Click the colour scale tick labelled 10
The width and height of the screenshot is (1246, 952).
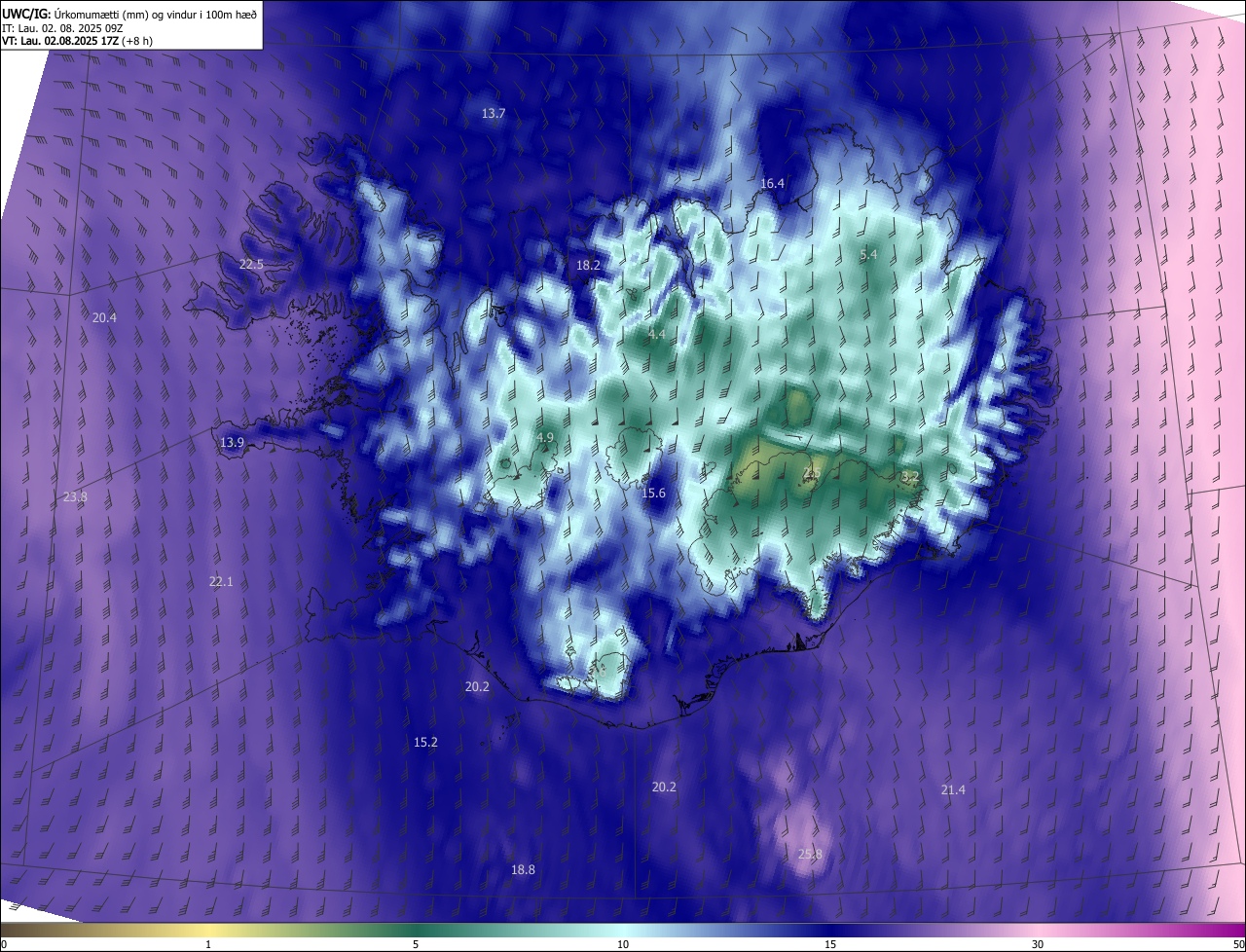[x=623, y=945]
